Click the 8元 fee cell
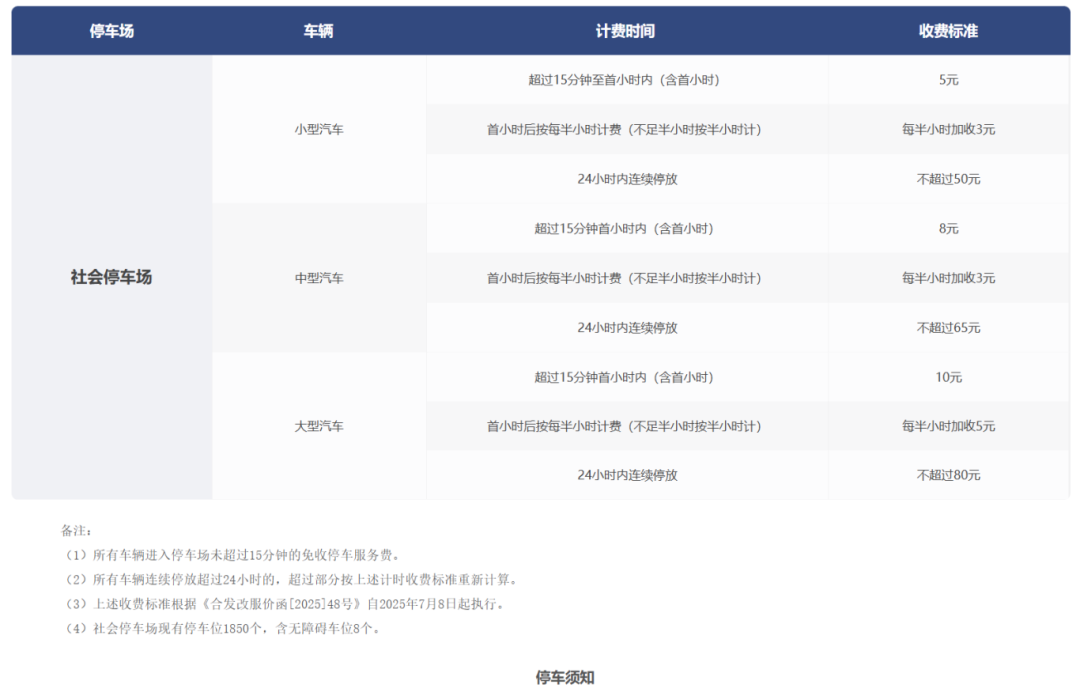Screen dimensions: 1080x692 pos(948,229)
